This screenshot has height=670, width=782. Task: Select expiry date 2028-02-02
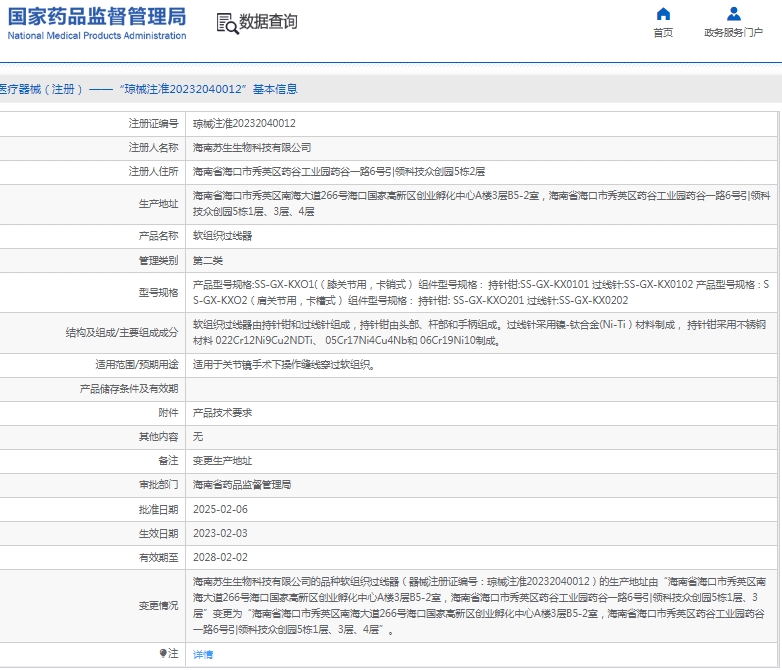[220, 557]
